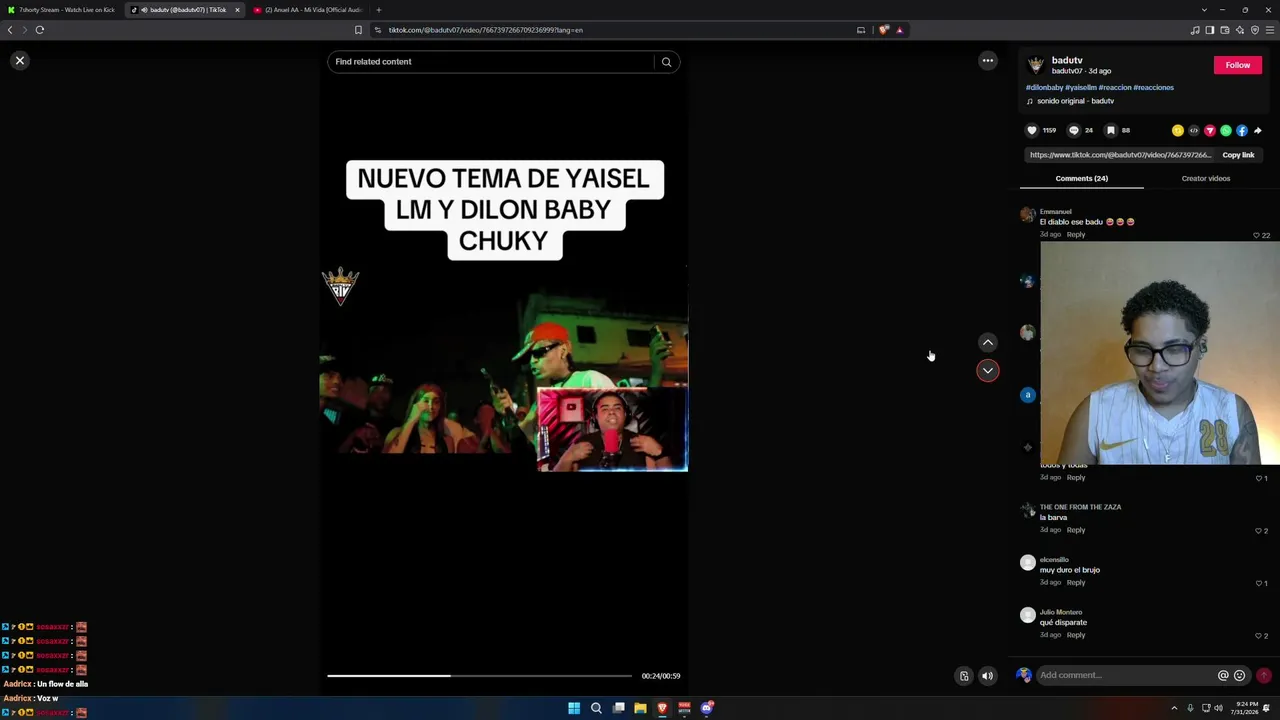The width and height of the screenshot is (1280, 720).
Task: Like Emmanuel's comment with 22 likes
Action: [x=1257, y=235]
